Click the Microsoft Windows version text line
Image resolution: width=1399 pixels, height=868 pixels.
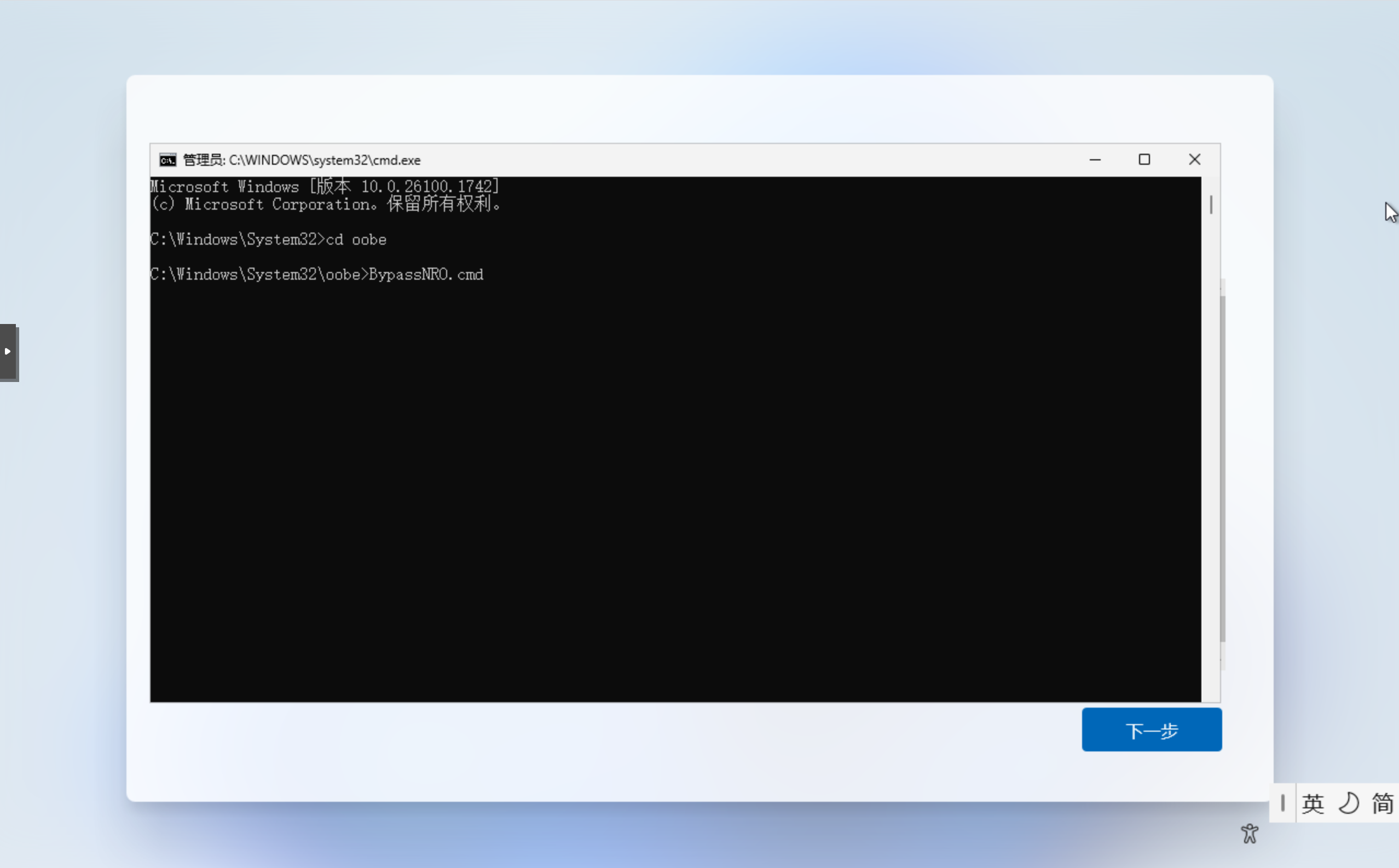click(x=325, y=187)
